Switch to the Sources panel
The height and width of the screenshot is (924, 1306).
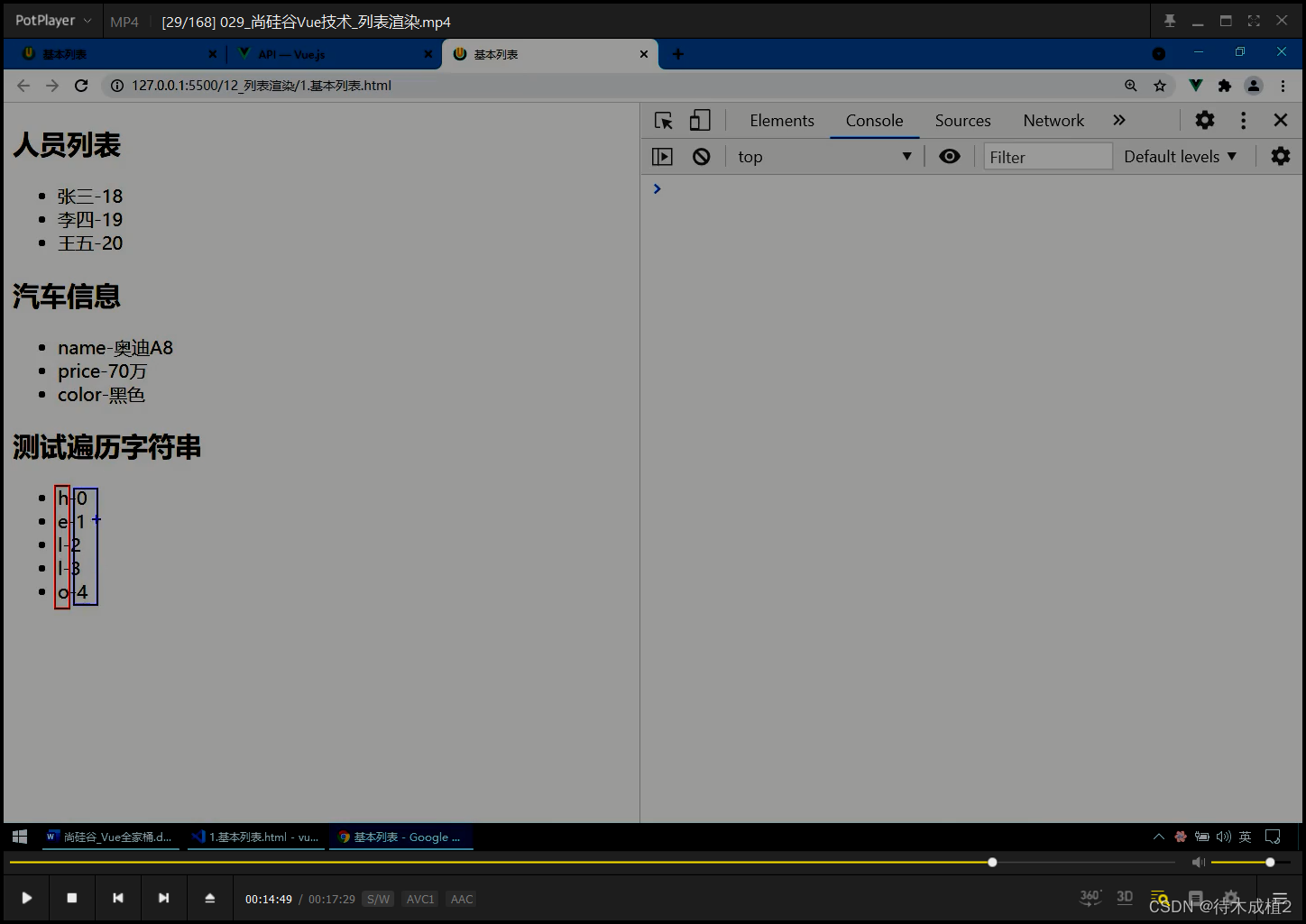pos(962,121)
